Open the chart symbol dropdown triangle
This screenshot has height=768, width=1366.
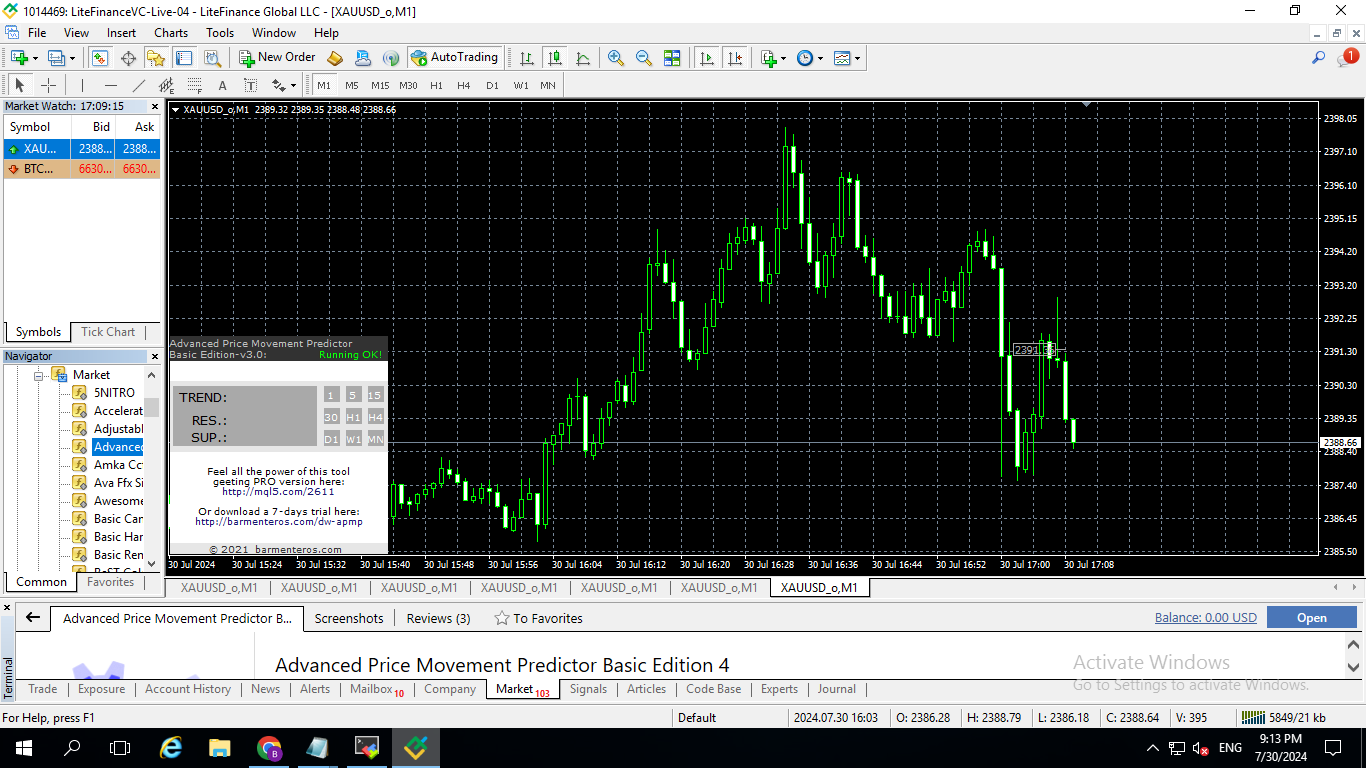pyautogui.click(x=175, y=109)
